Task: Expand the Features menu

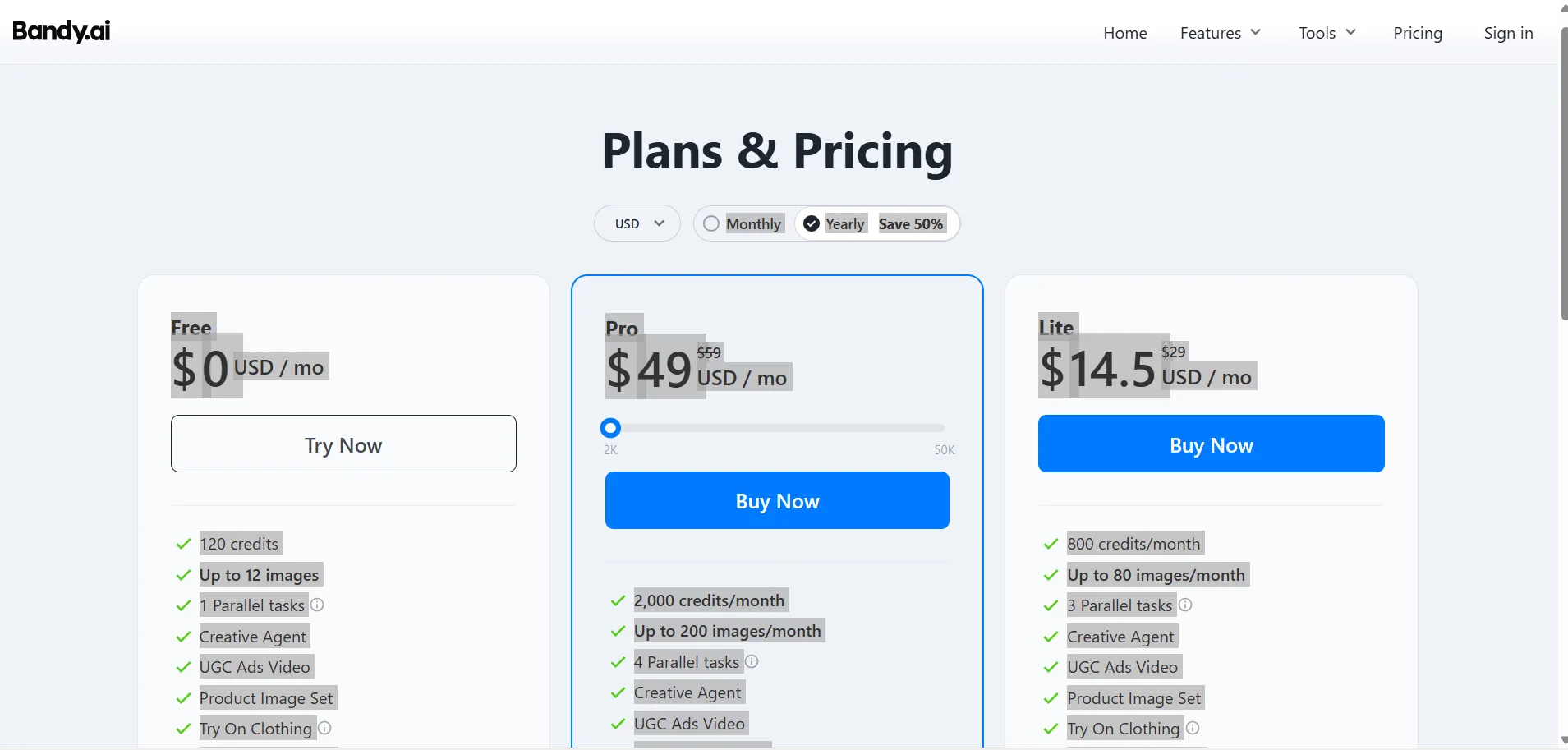Action: coord(1220,33)
